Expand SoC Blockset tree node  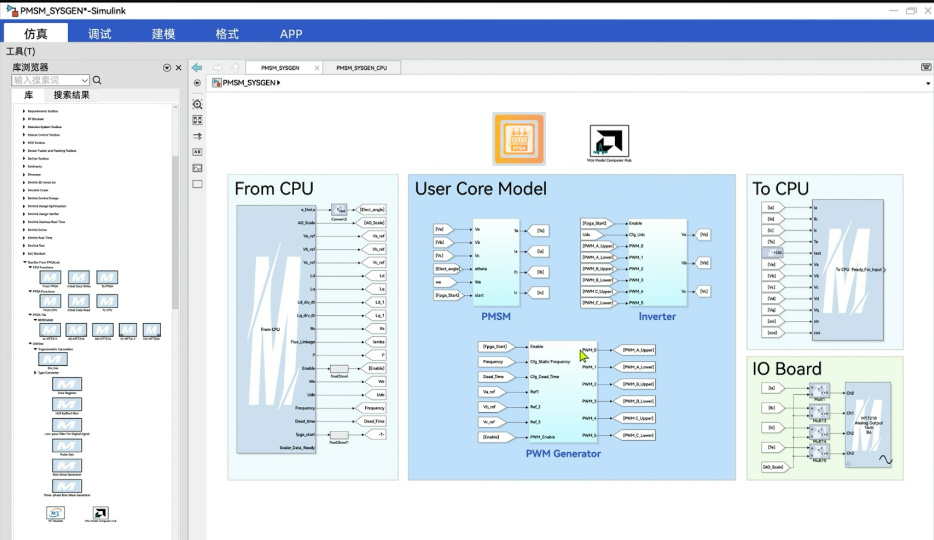(24, 254)
